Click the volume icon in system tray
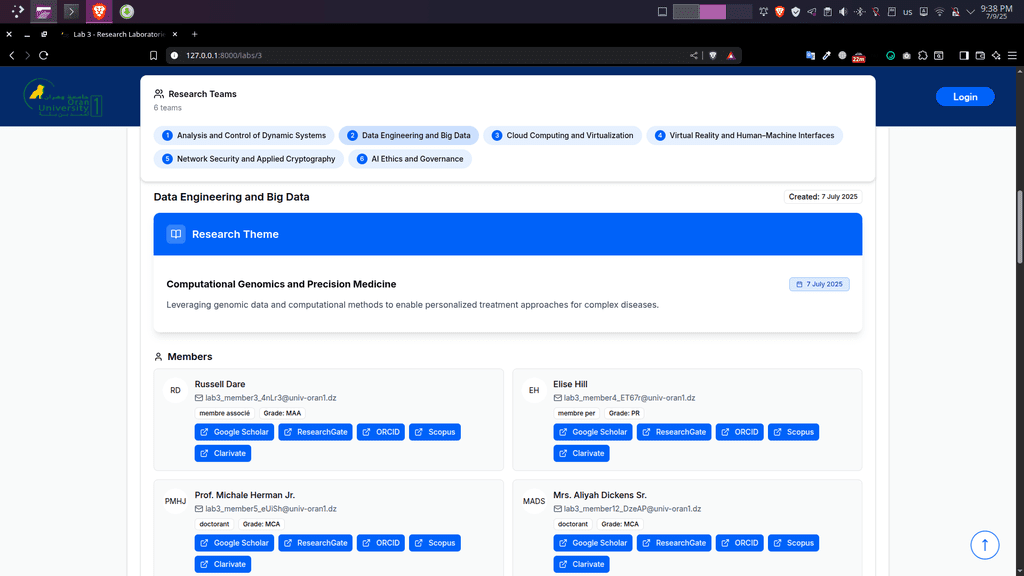This screenshot has height=576, width=1024. click(843, 12)
